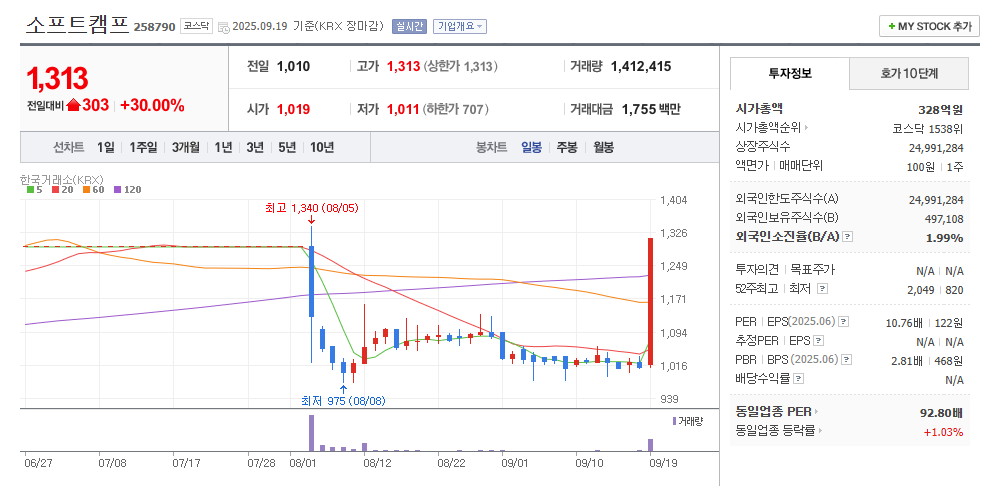Click the current price 1,313
This screenshot has height=486, width=985.
point(57,78)
